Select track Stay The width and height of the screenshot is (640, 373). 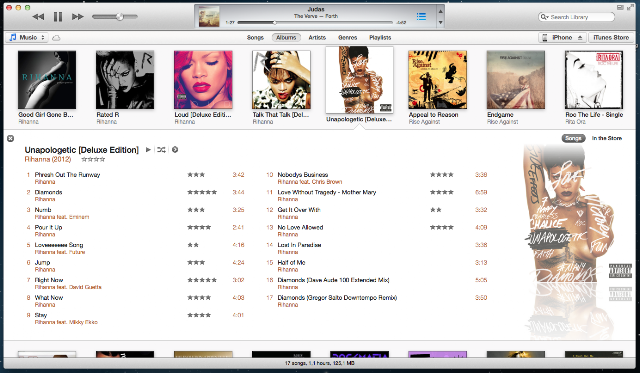[41, 315]
